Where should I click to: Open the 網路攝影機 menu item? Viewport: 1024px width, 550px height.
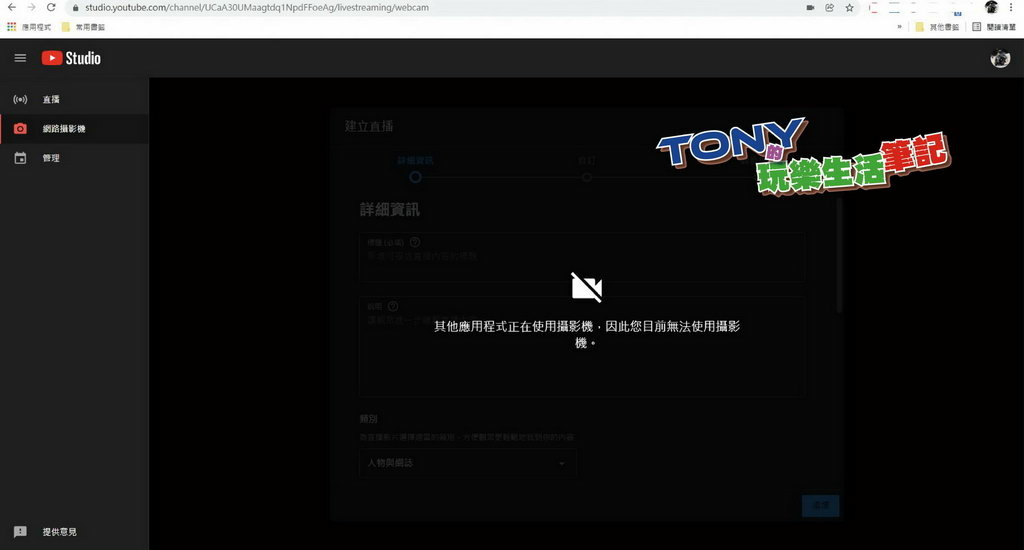click(74, 129)
